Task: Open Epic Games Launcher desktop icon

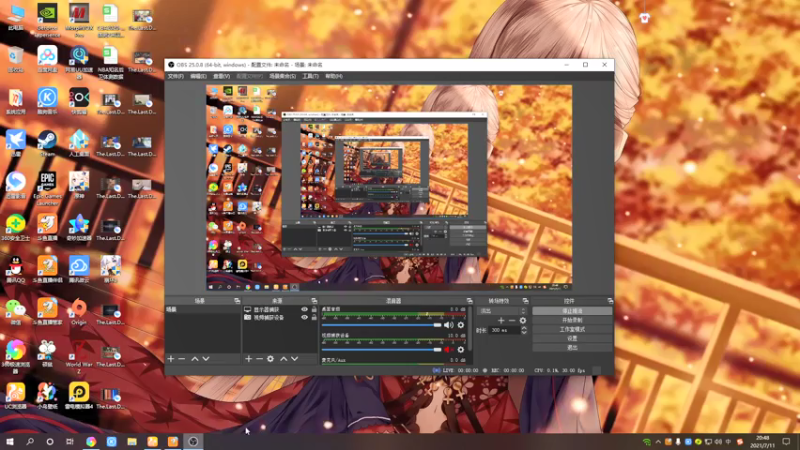Action: (x=47, y=188)
